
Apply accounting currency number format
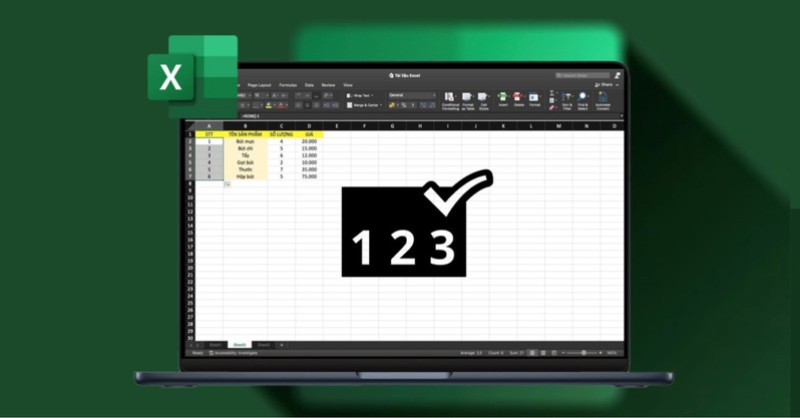(392, 105)
